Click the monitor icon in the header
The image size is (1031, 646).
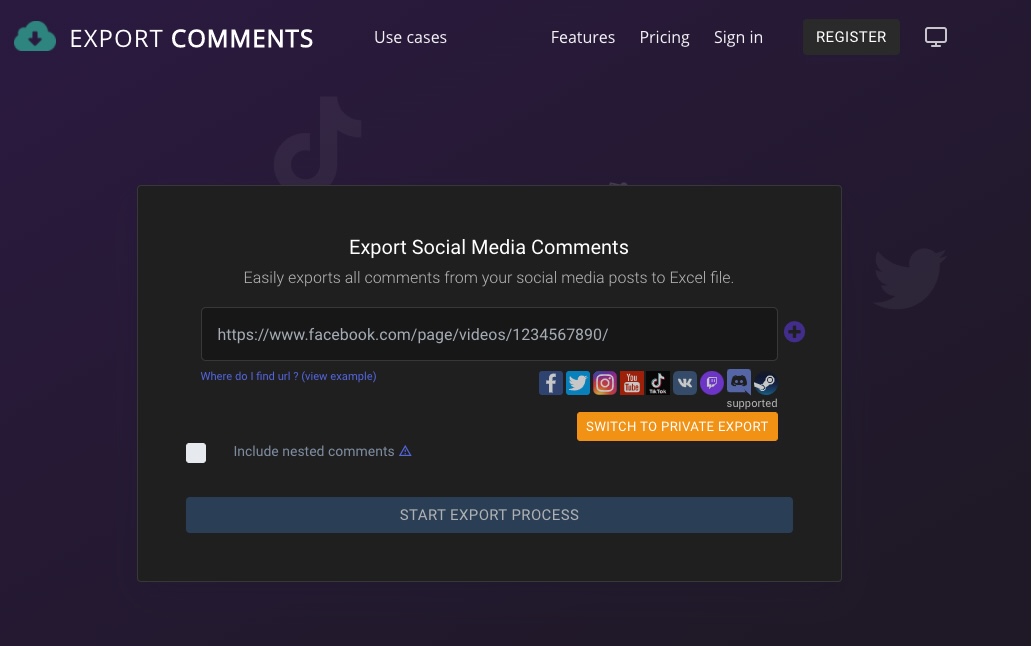935,36
